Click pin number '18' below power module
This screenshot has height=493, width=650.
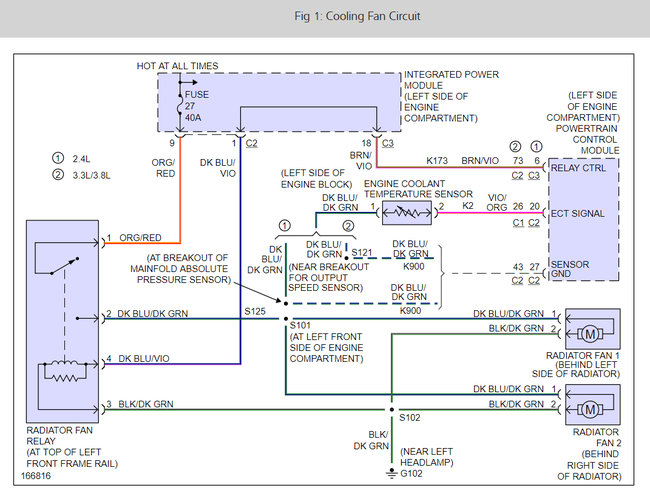click(x=366, y=143)
